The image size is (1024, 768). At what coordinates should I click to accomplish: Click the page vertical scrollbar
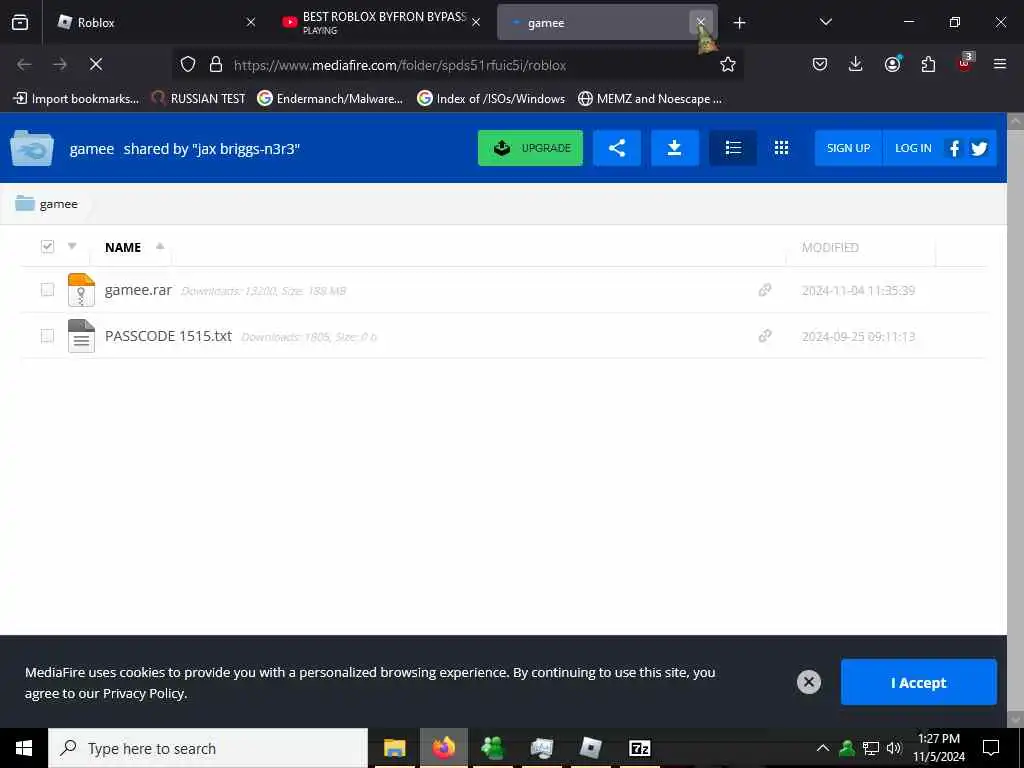(x=1015, y=420)
